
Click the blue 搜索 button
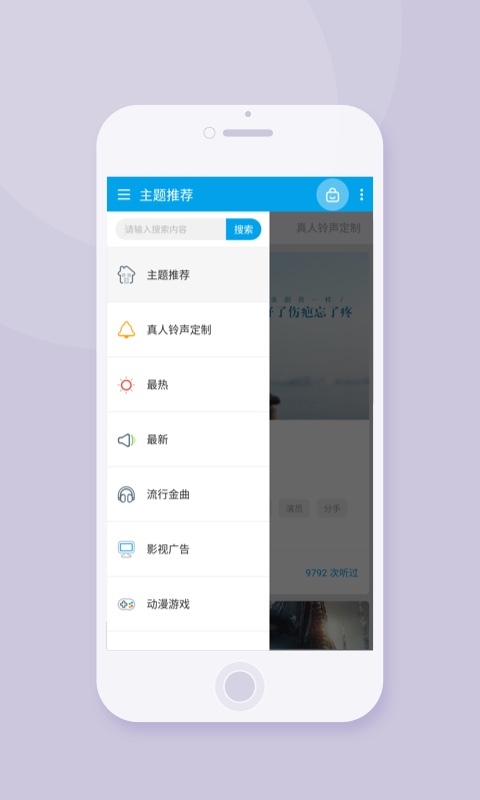click(244, 229)
